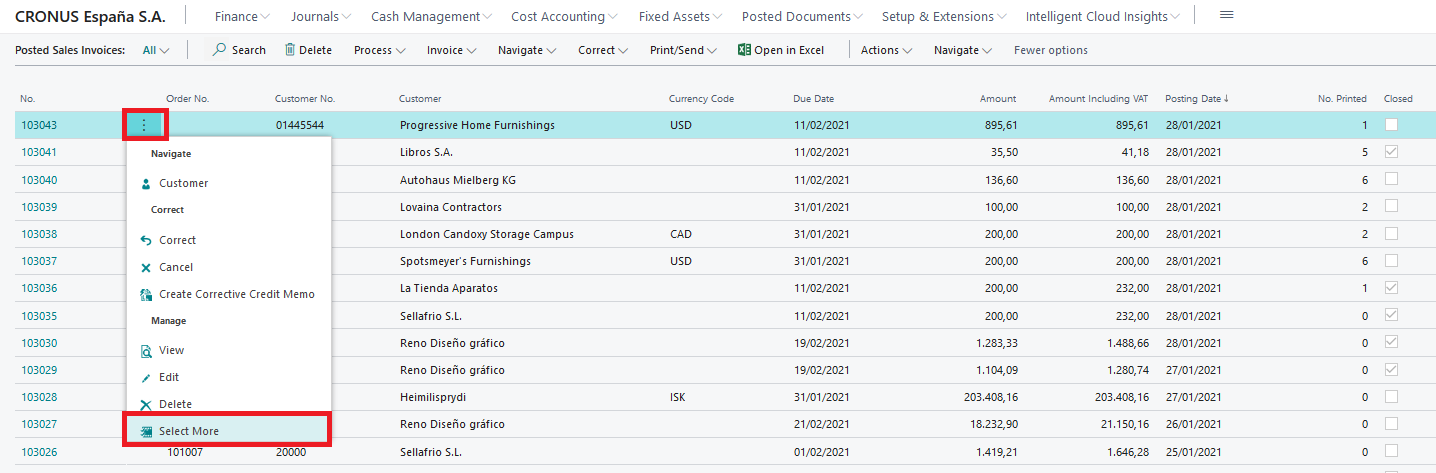Toggle Closed checkbox for Lovaina Contractors
Viewport: 1436px width, 473px height.
[1391, 206]
